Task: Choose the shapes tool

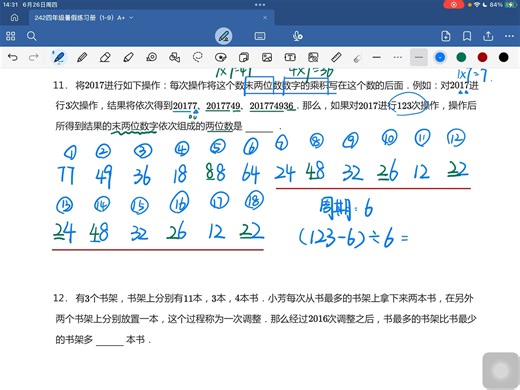Action: coord(175,57)
